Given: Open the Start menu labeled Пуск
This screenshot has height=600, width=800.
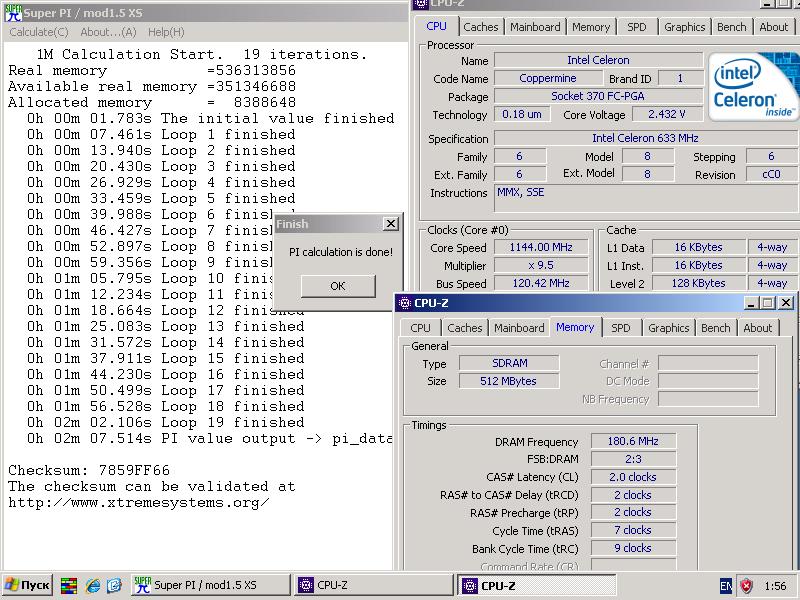Looking at the screenshot, I should [x=28, y=585].
